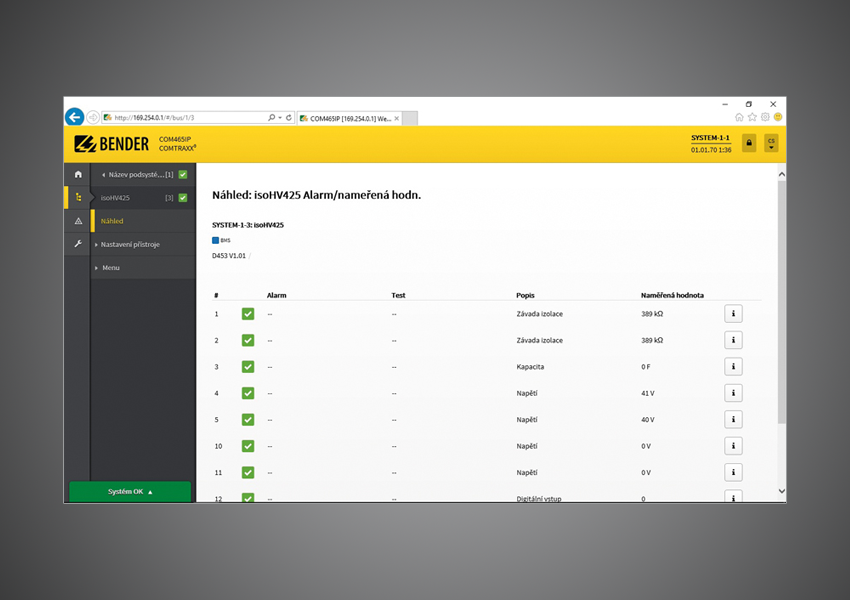Click the Test column header

[x=398, y=295]
